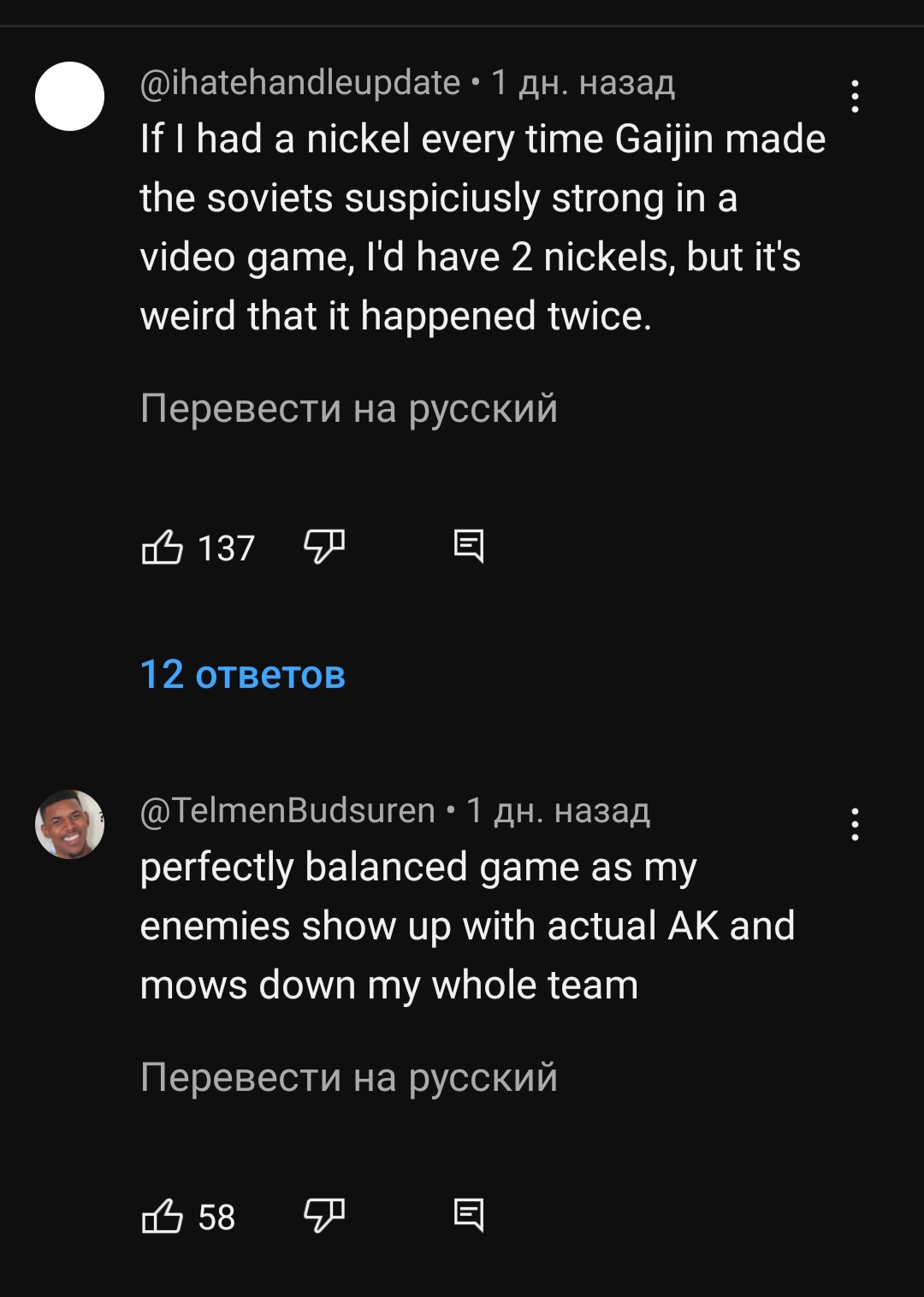This screenshot has height=1297, width=924.
Task: Click the nickel comment text
Action: coord(482,228)
